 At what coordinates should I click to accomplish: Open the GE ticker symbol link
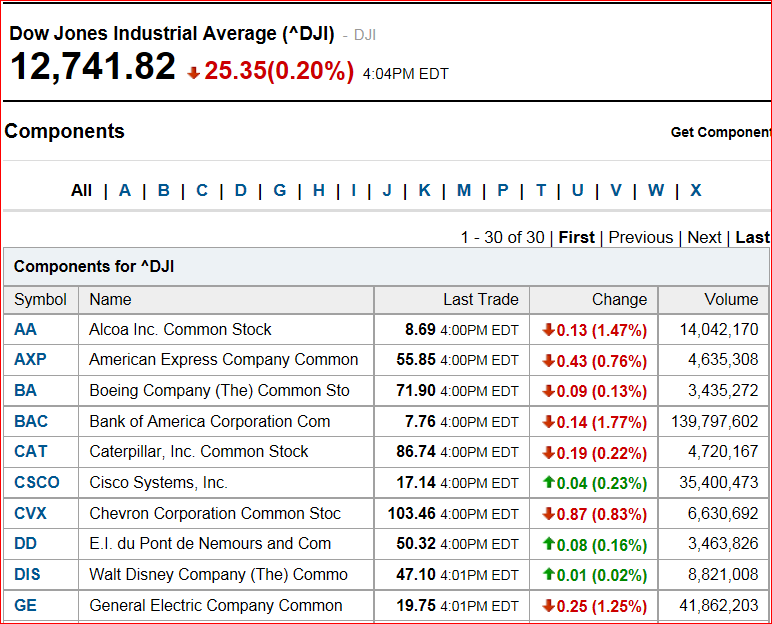click(x=25, y=605)
